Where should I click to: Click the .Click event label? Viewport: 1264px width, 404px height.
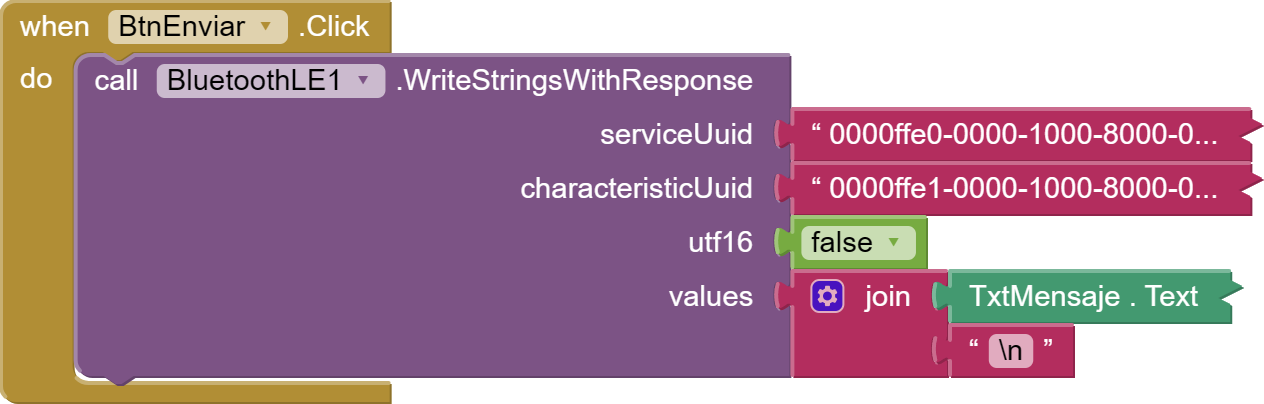pyautogui.click(x=334, y=27)
